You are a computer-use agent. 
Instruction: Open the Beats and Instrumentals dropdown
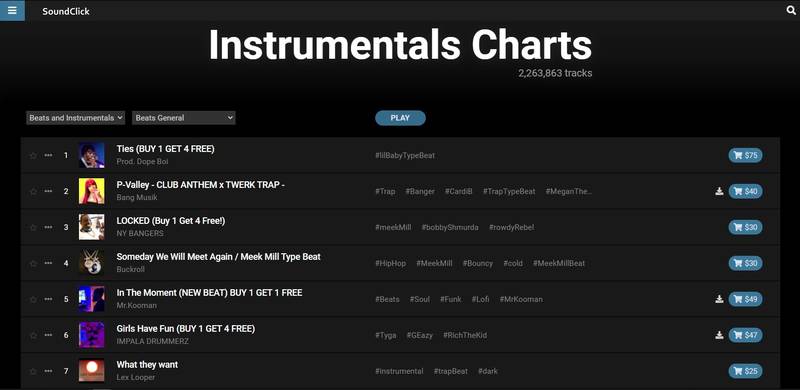[x=76, y=118]
